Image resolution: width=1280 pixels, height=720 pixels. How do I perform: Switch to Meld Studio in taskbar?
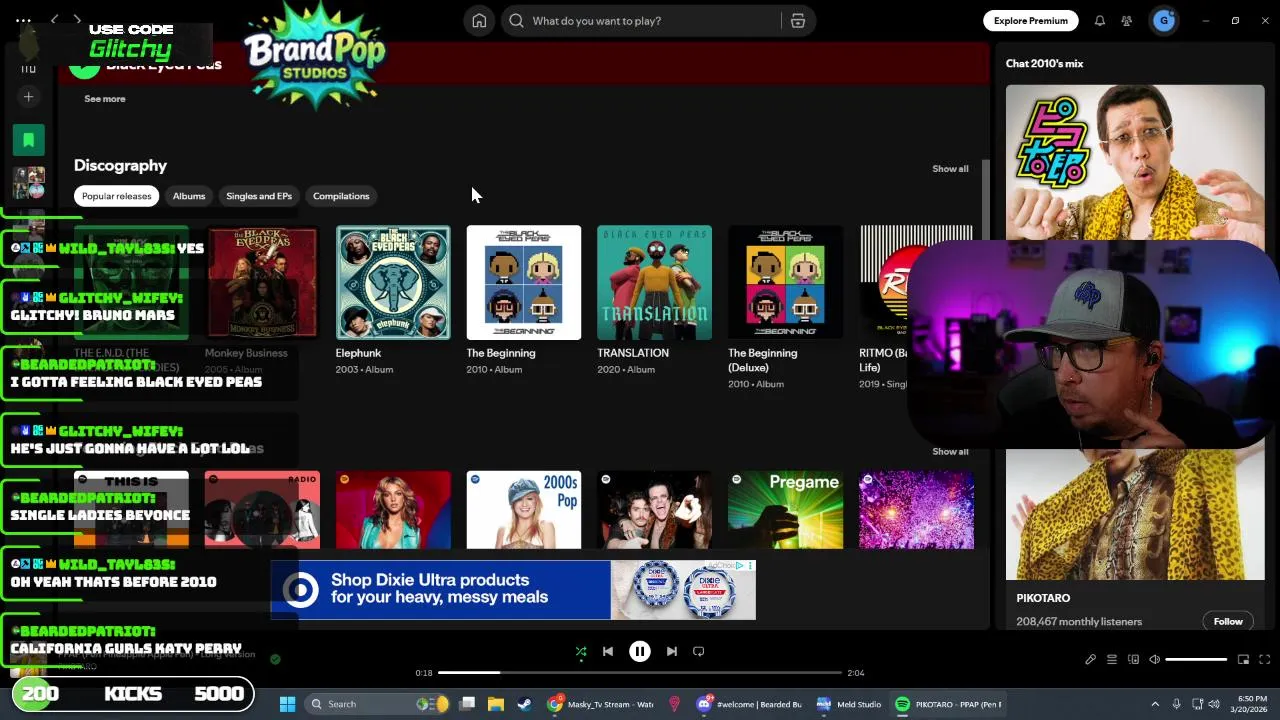coord(849,704)
